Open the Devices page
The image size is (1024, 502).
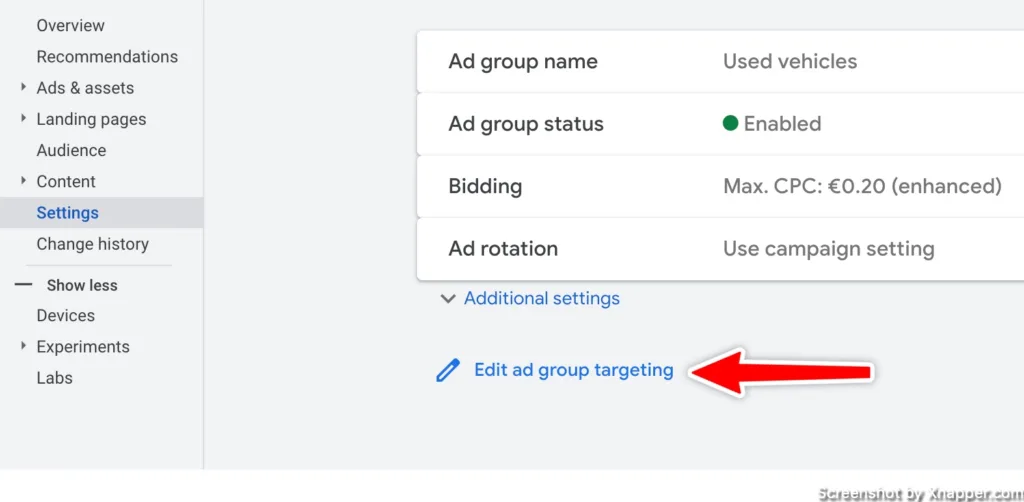pyautogui.click(x=65, y=315)
